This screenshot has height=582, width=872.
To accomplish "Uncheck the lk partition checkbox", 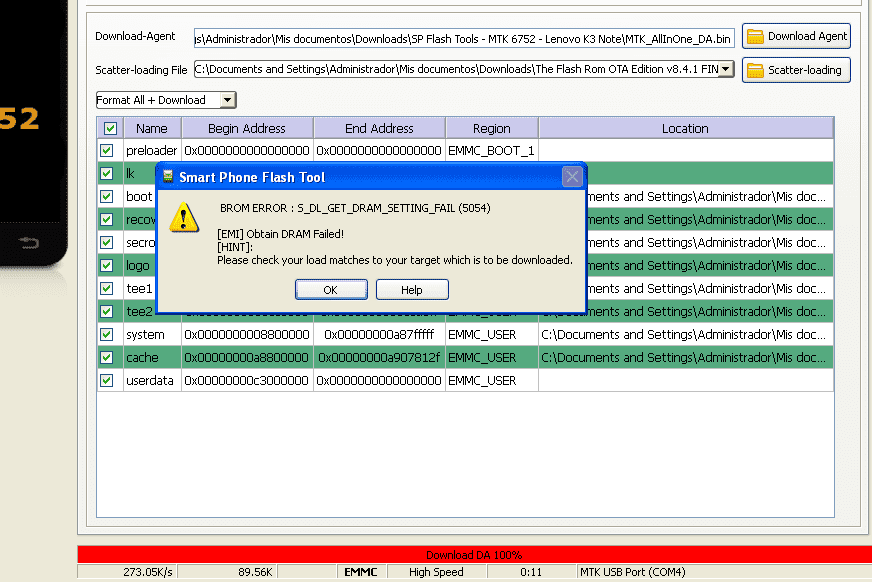I will click(107, 173).
